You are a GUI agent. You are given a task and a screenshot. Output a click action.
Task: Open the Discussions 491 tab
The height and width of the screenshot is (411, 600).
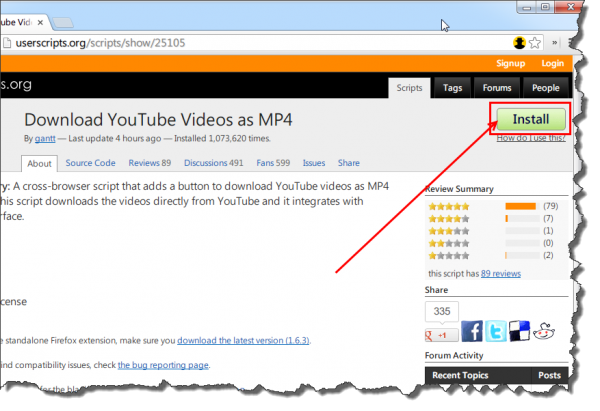(x=214, y=163)
